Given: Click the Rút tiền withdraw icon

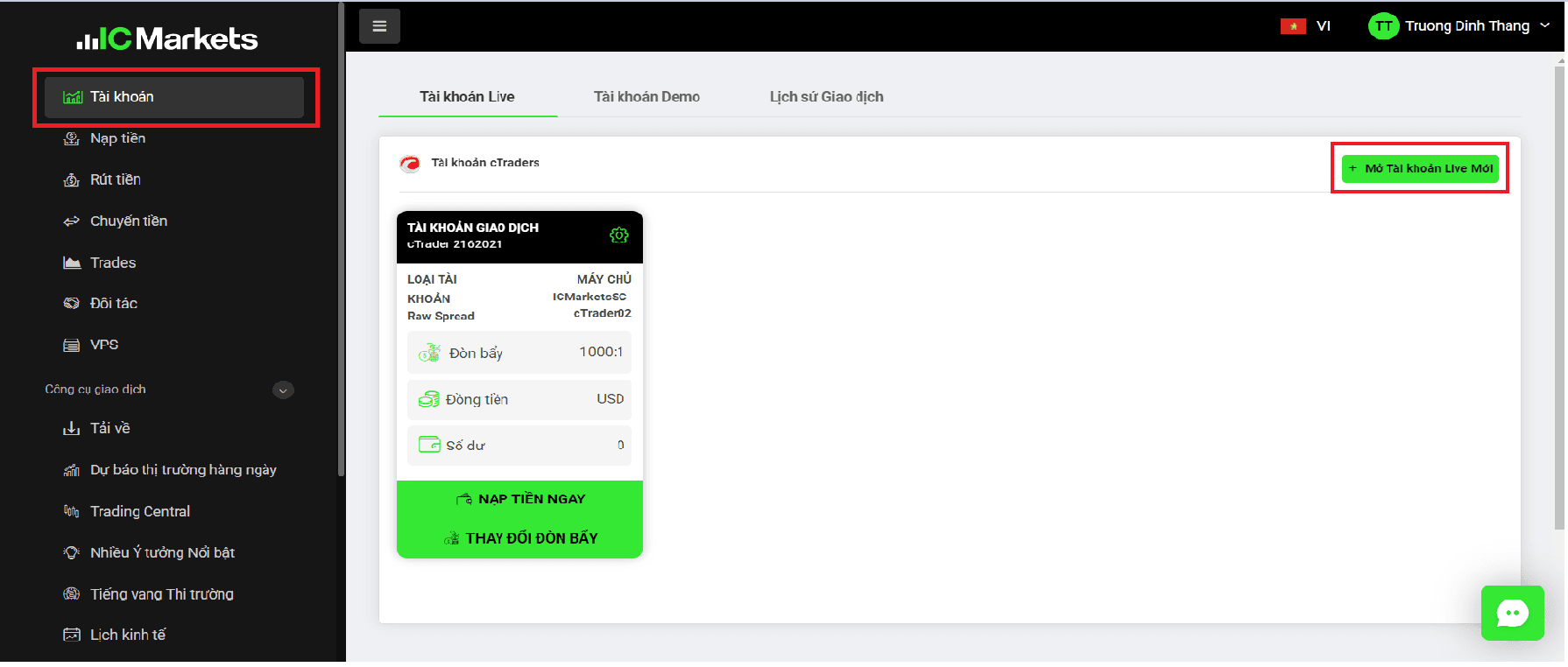Looking at the screenshot, I should pyautogui.click(x=72, y=179).
